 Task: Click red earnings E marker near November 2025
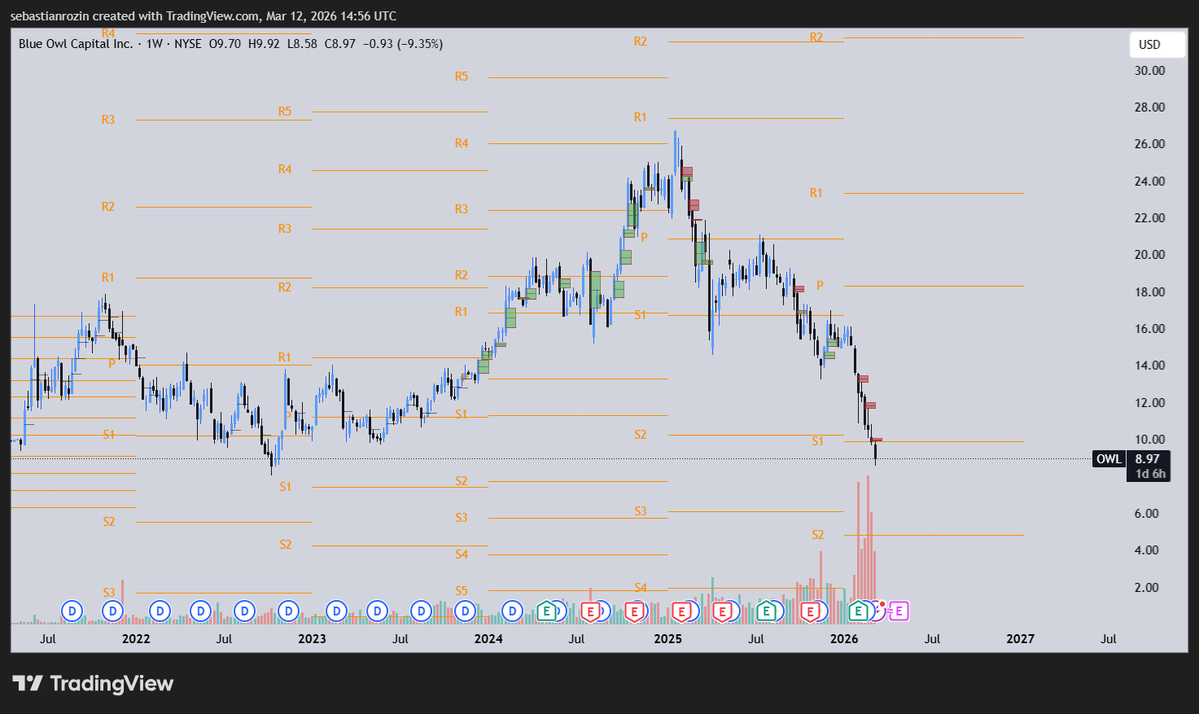click(x=811, y=611)
